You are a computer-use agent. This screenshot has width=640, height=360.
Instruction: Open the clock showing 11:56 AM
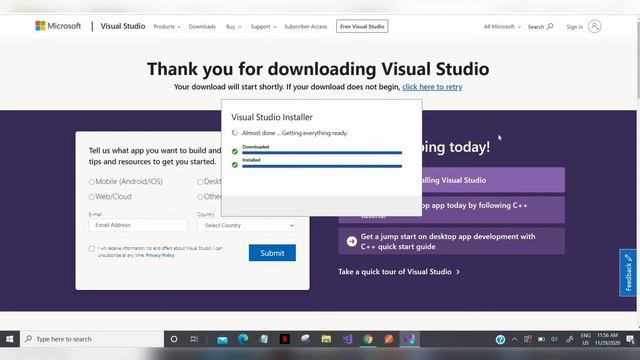(x=608, y=339)
